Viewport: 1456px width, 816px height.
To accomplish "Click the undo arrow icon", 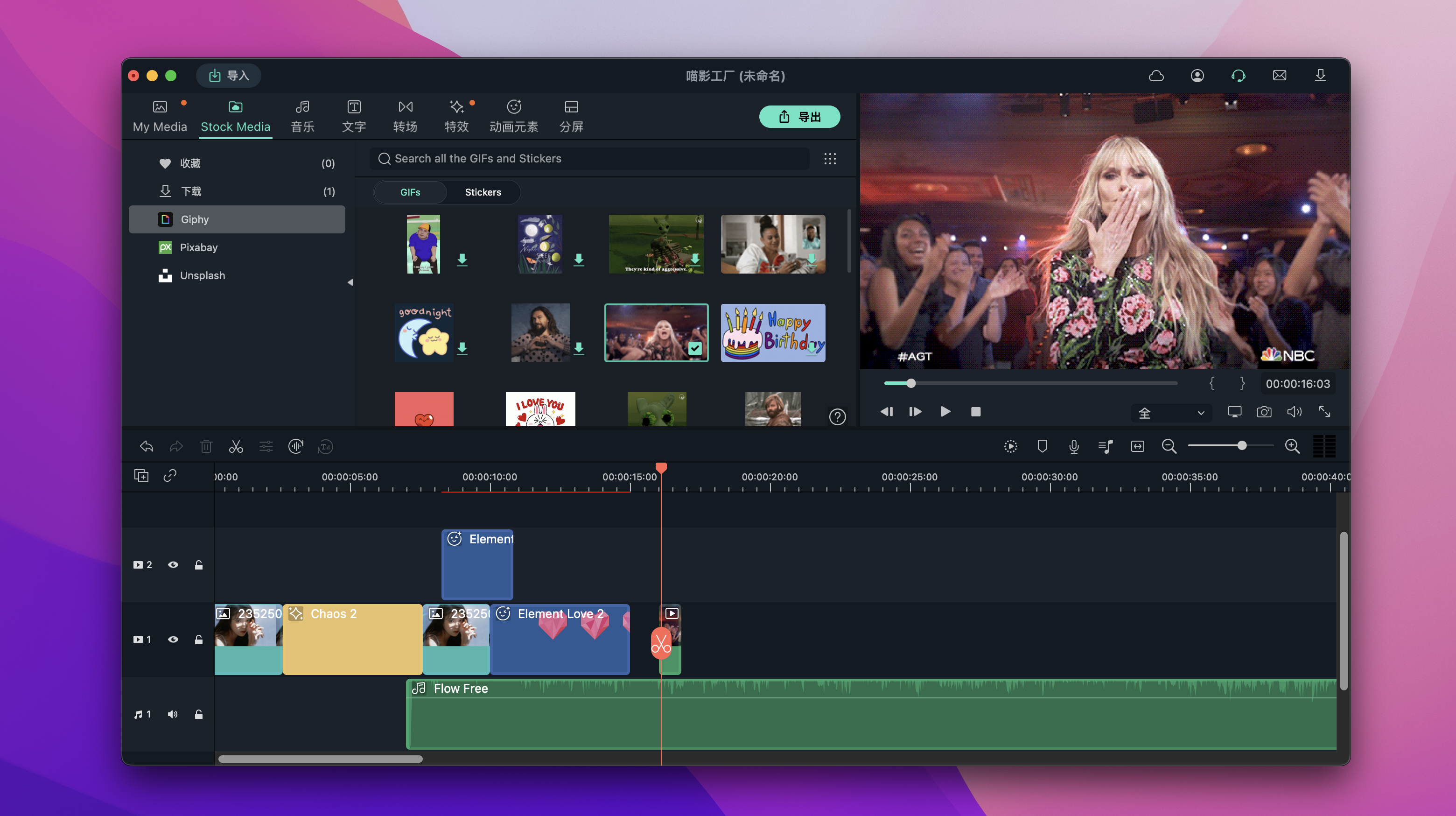I will coord(147,447).
